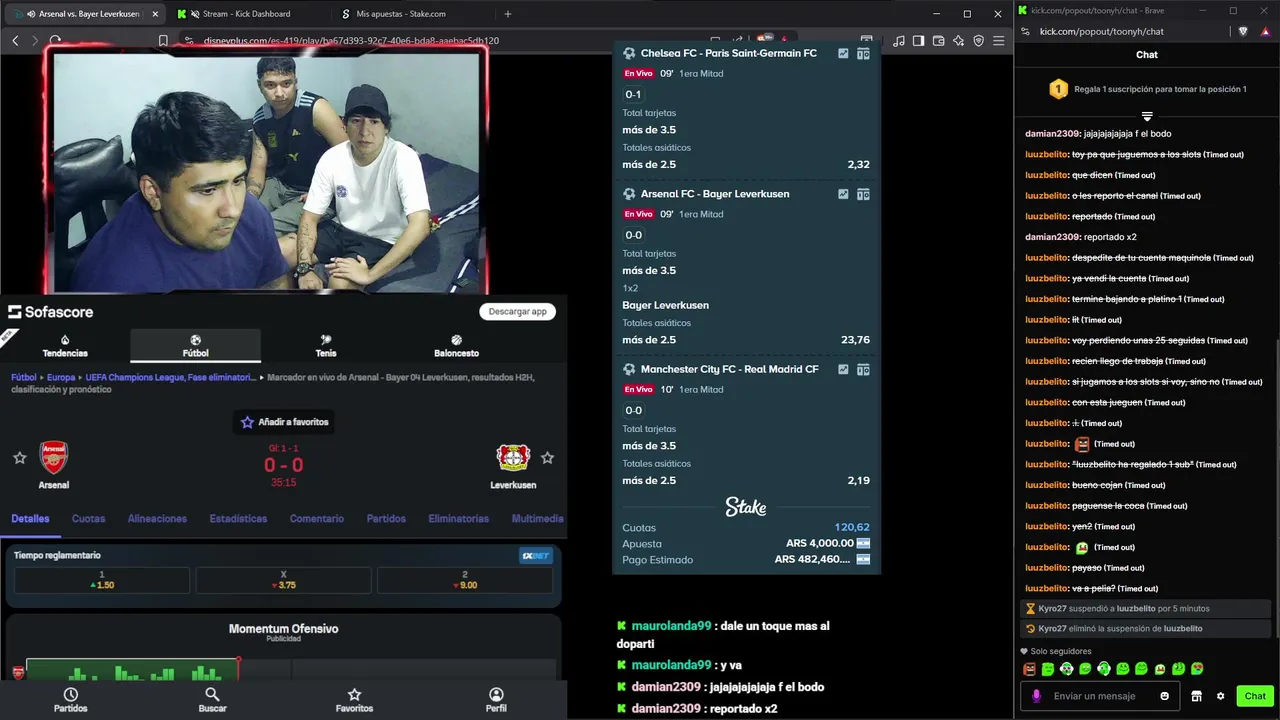
Task: Open the Arsenal team logo
Action: tap(54, 458)
